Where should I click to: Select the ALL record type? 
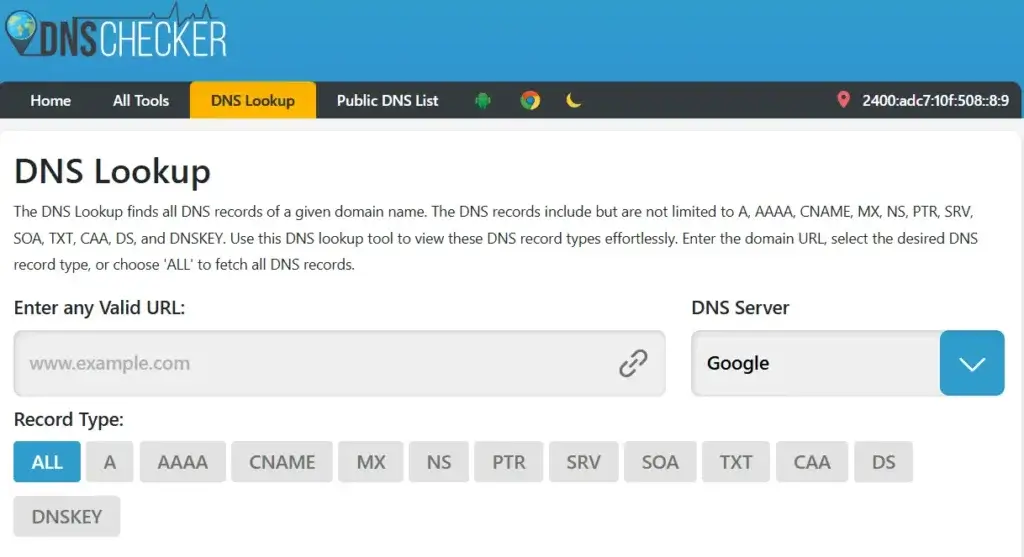point(47,462)
